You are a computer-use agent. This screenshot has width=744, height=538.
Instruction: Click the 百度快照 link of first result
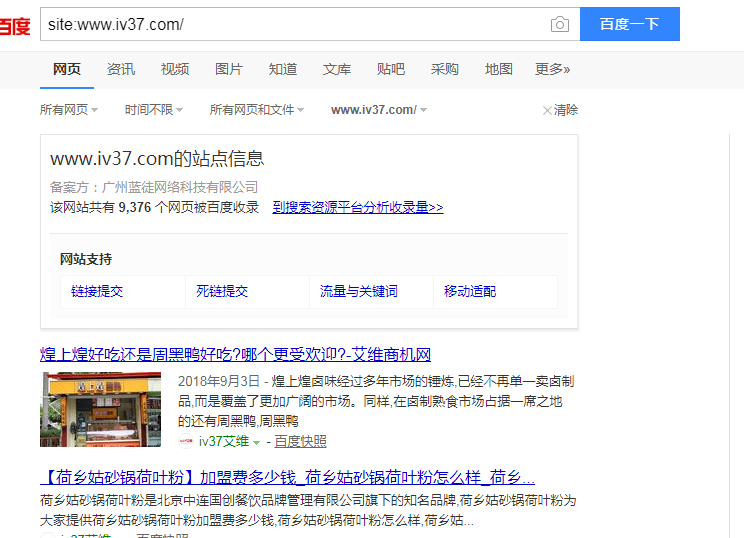point(300,442)
